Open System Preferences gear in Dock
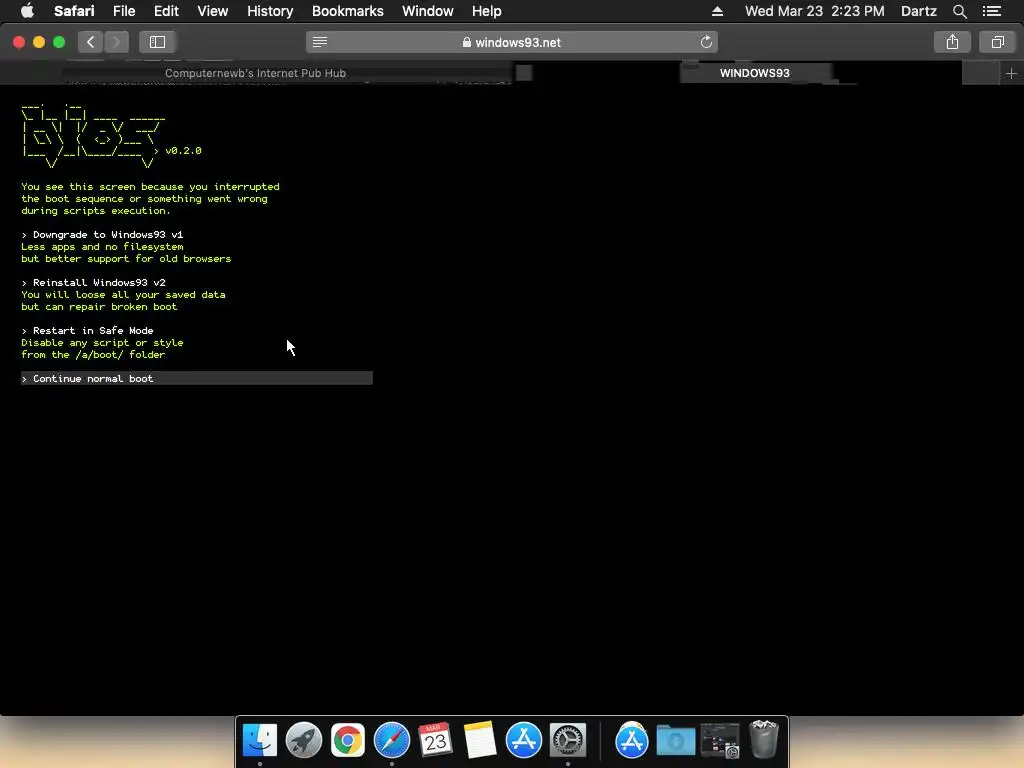 pos(568,741)
